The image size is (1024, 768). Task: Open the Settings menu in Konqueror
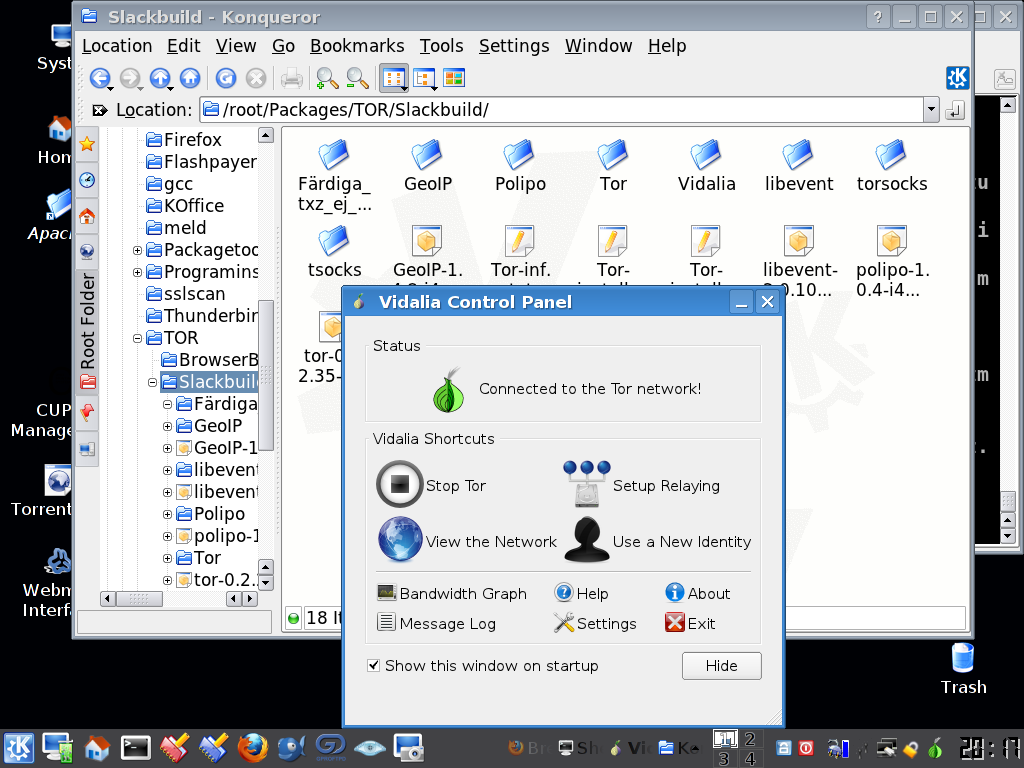(x=513, y=46)
